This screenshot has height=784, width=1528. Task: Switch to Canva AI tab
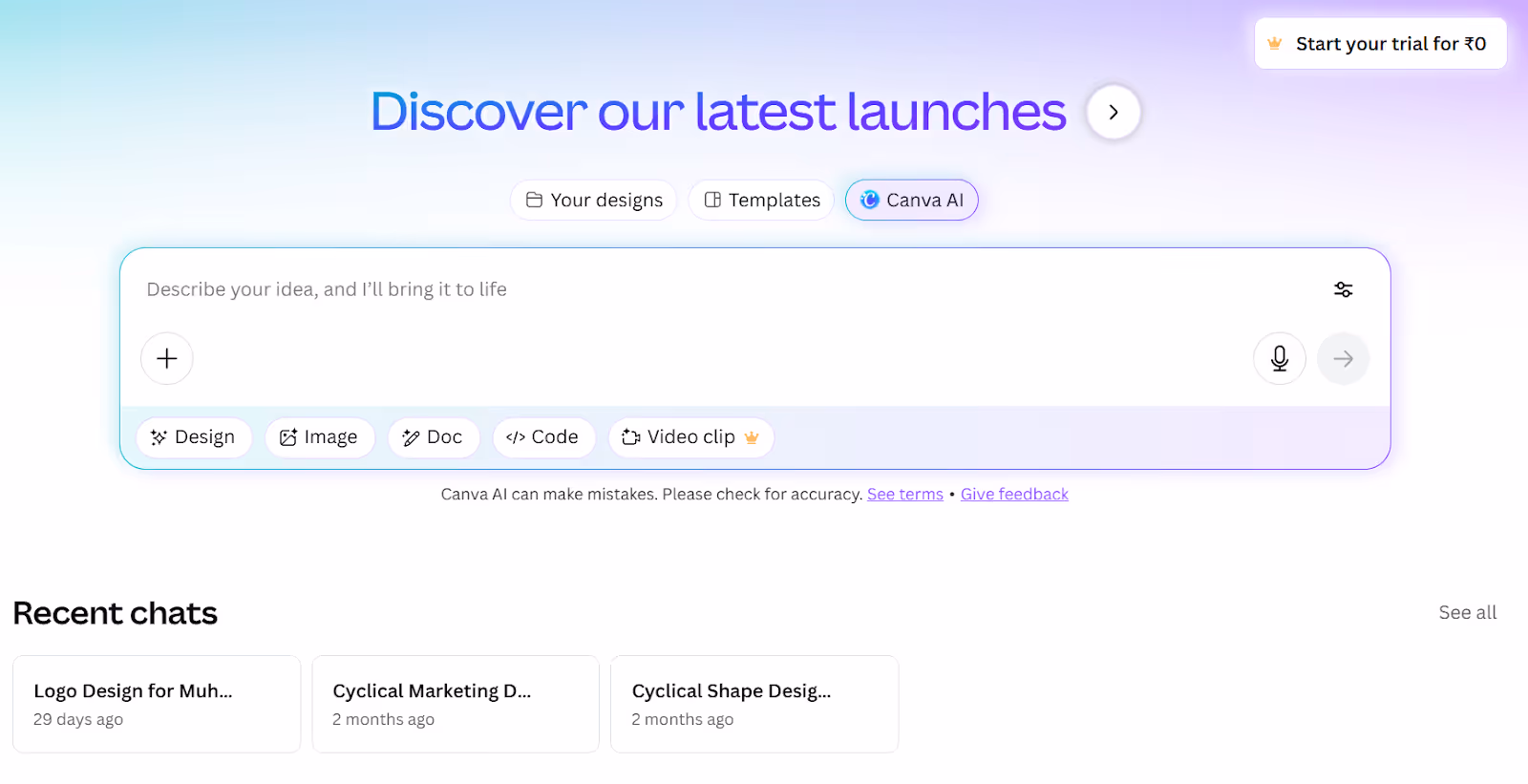[911, 200]
